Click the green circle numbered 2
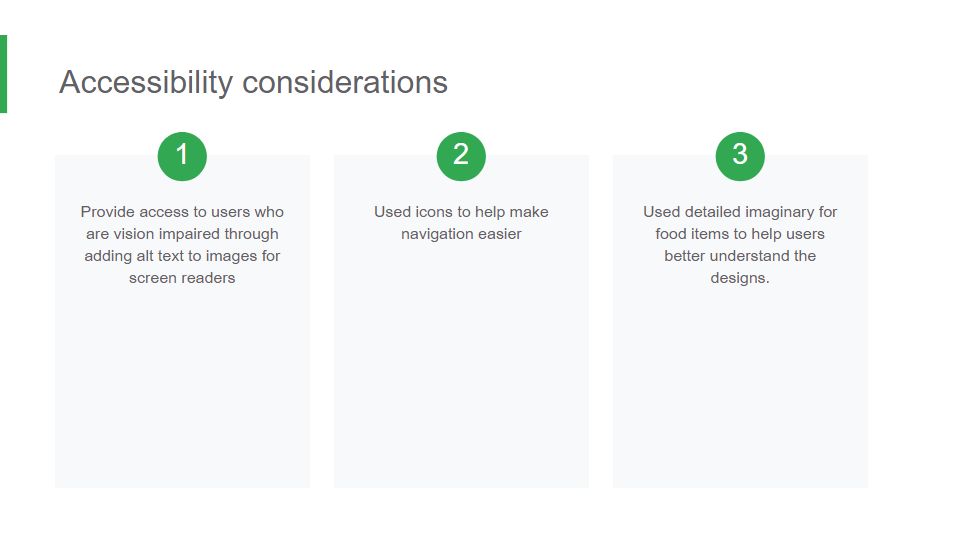The width and height of the screenshot is (960, 540). [x=461, y=156]
